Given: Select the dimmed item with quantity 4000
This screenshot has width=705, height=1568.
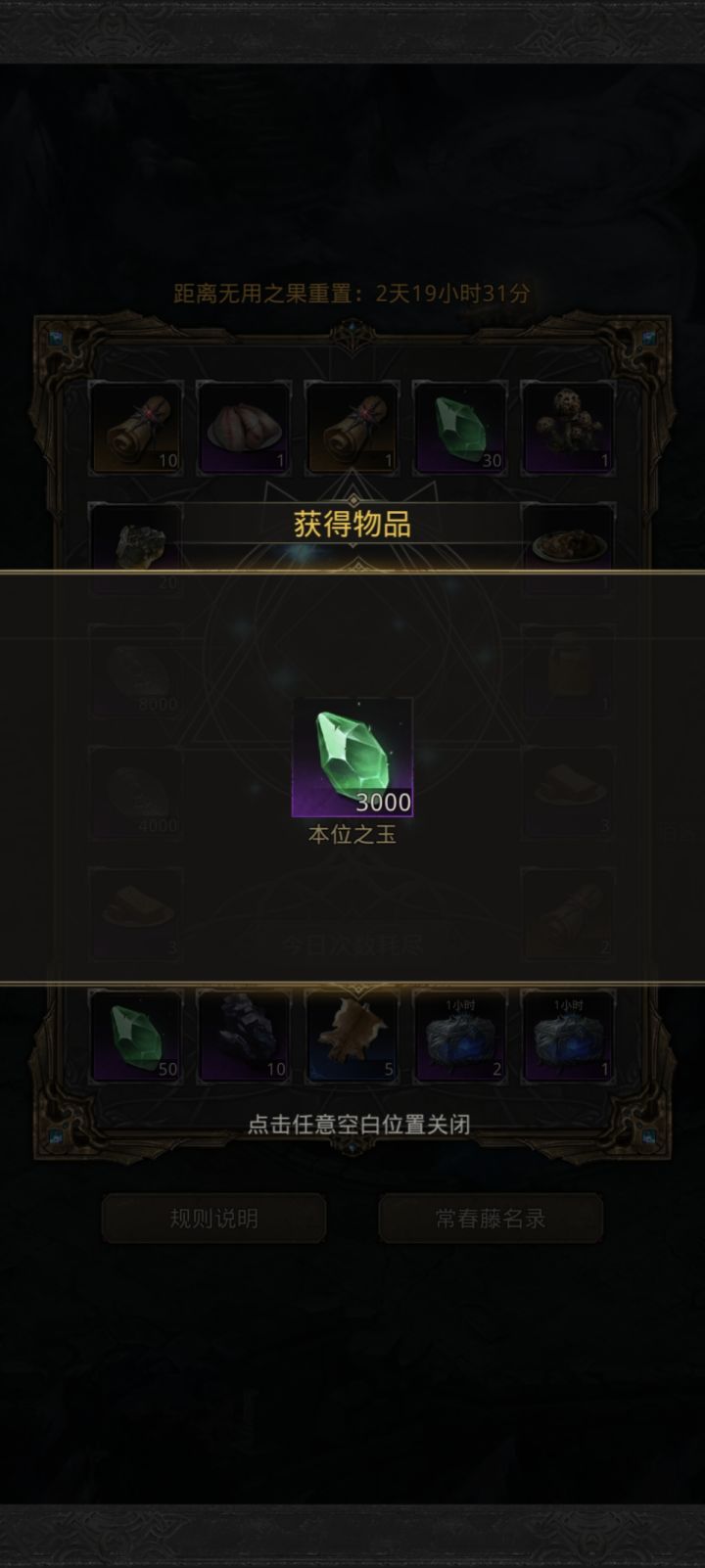Looking at the screenshot, I should point(136,792).
